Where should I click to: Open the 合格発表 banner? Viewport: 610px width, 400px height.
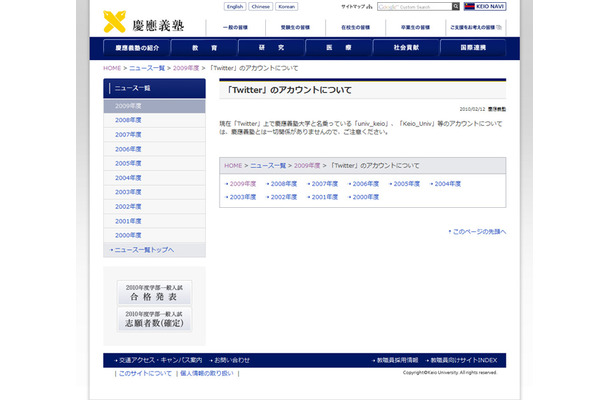pos(154,292)
